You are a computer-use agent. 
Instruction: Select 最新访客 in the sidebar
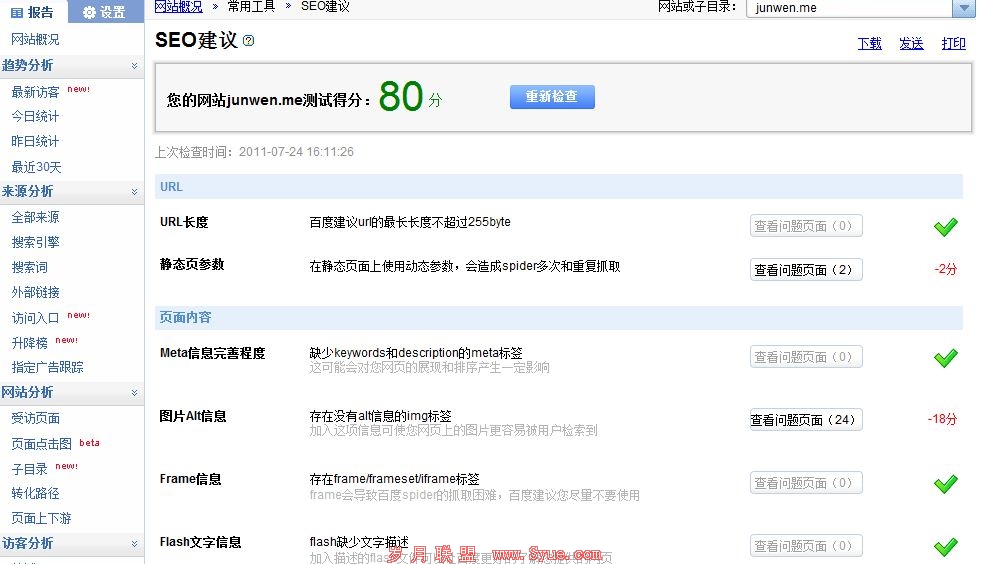coord(35,92)
